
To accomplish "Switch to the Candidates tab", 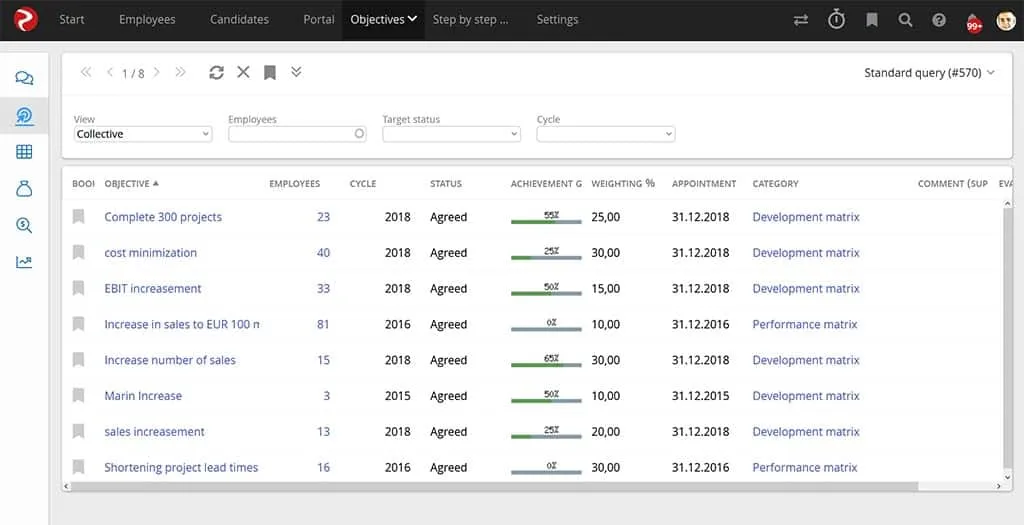I will pos(239,20).
